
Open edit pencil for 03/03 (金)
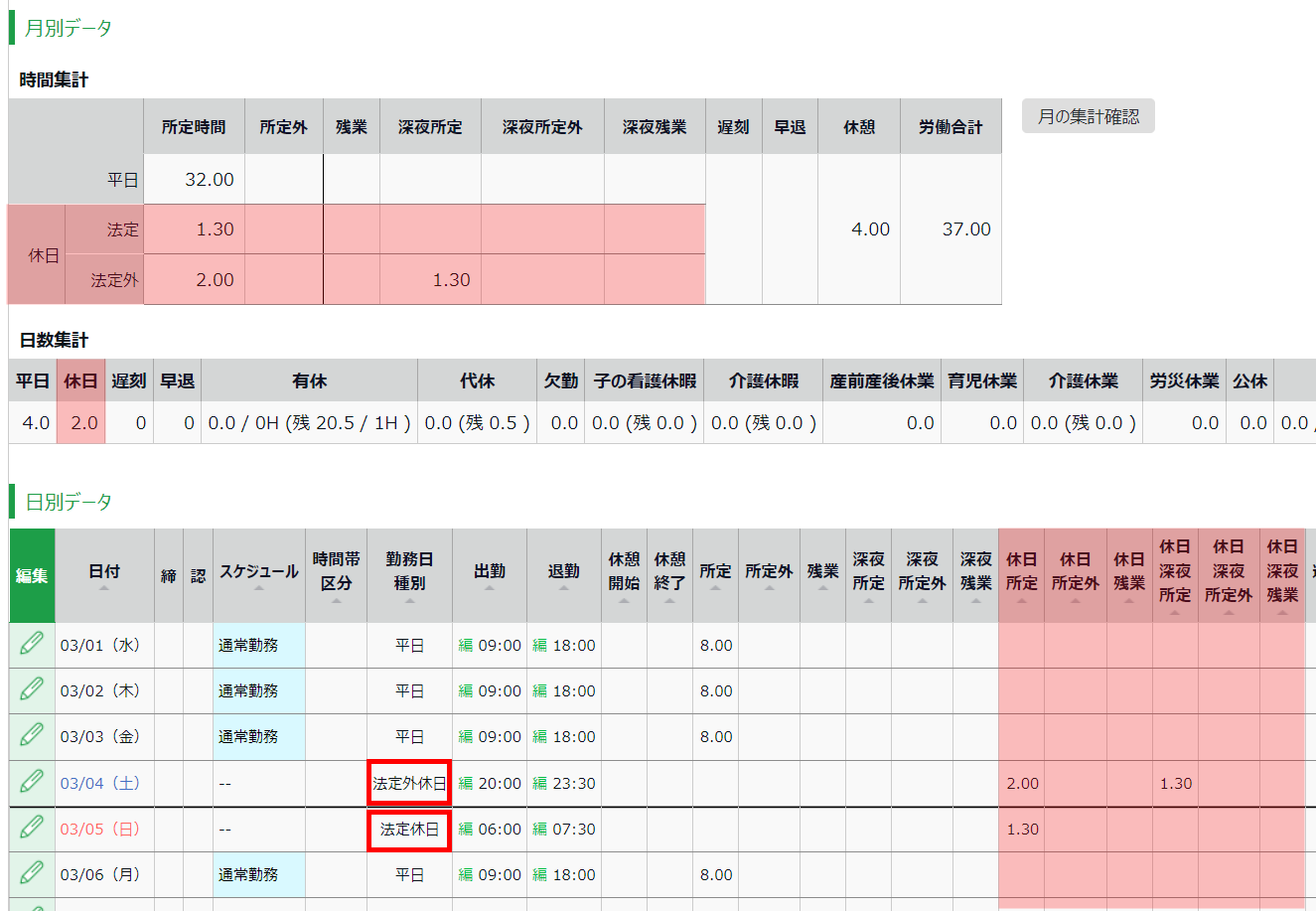[x=32, y=736]
